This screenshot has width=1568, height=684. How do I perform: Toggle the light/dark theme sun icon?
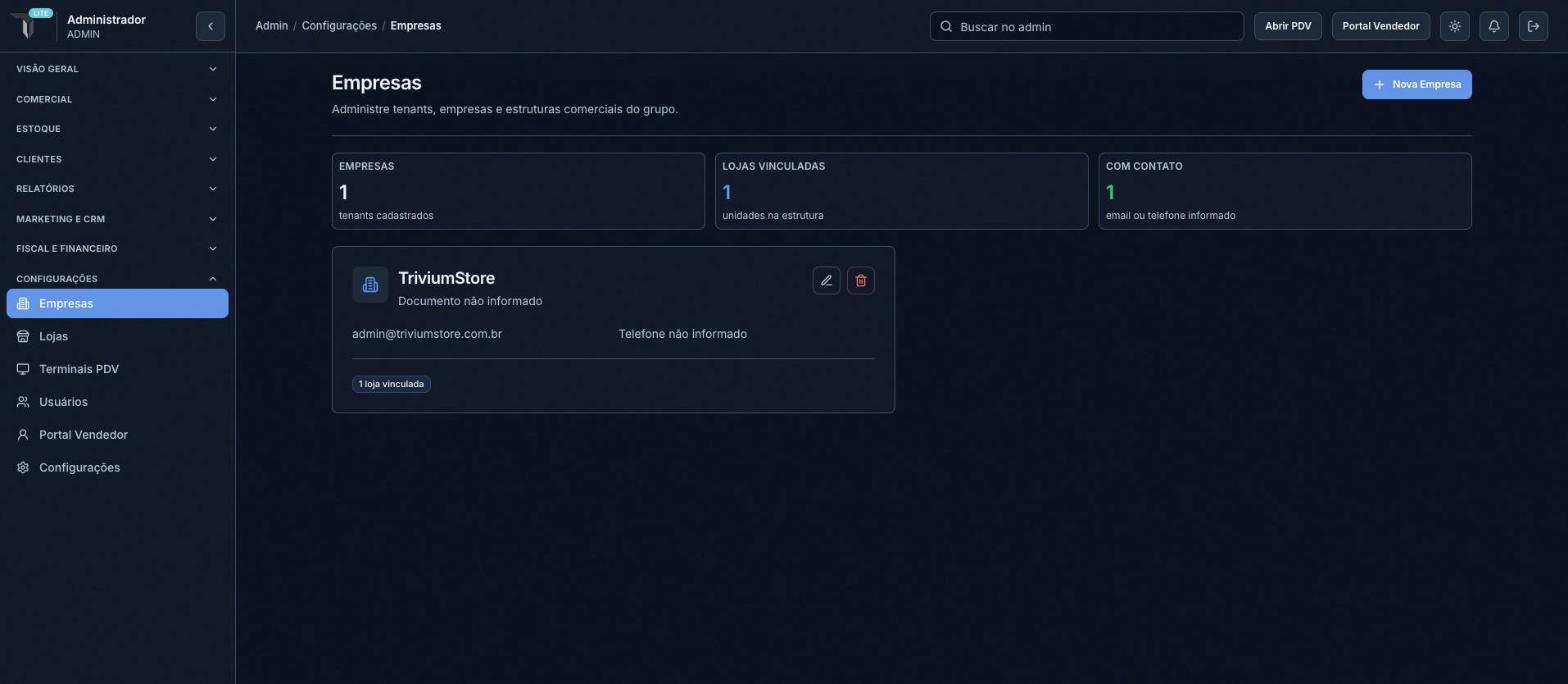(x=1455, y=26)
